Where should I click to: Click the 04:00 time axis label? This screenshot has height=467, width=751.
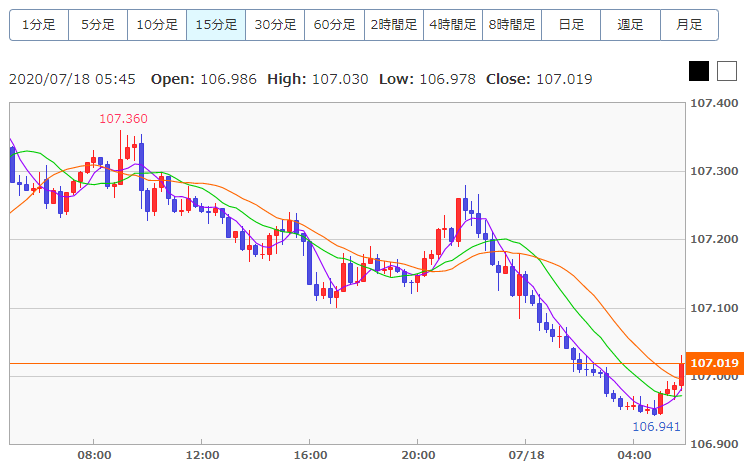point(634,455)
